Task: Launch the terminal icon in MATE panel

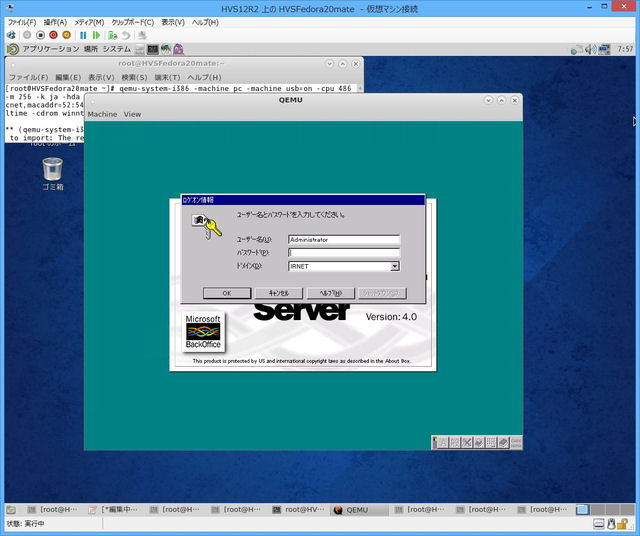Action: 153,49
